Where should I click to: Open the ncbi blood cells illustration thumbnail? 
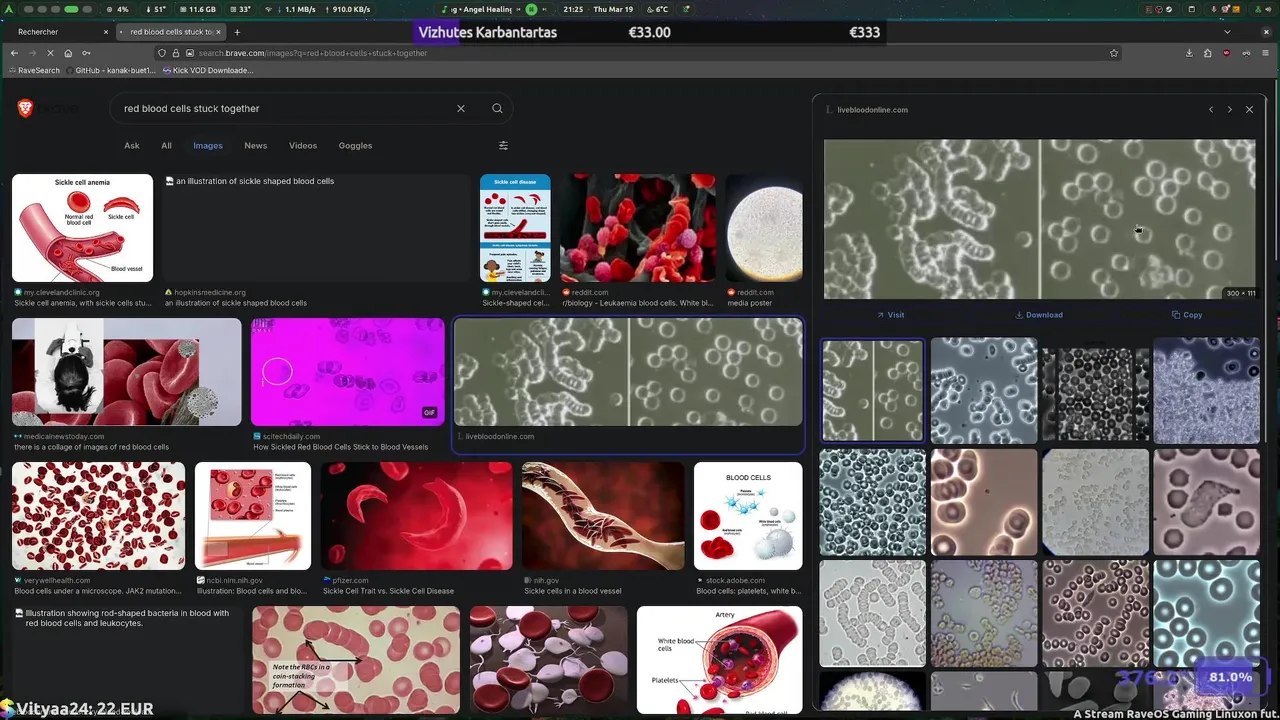(x=253, y=516)
